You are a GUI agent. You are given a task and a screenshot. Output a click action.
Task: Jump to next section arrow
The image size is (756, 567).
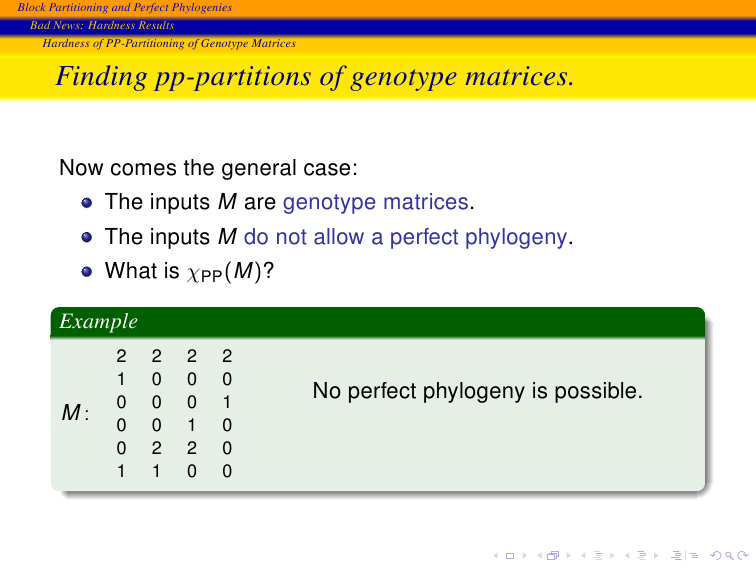pyautogui.click(x=656, y=556)
